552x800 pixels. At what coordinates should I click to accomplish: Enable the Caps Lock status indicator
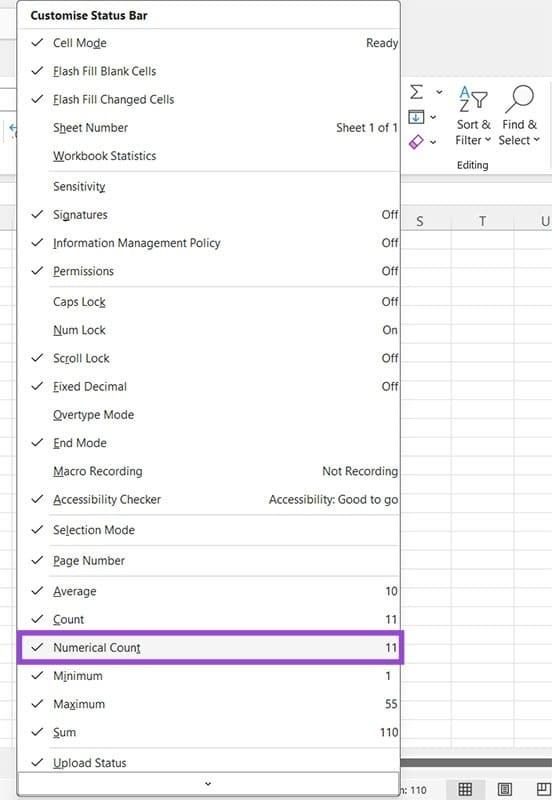click(208, 302)
